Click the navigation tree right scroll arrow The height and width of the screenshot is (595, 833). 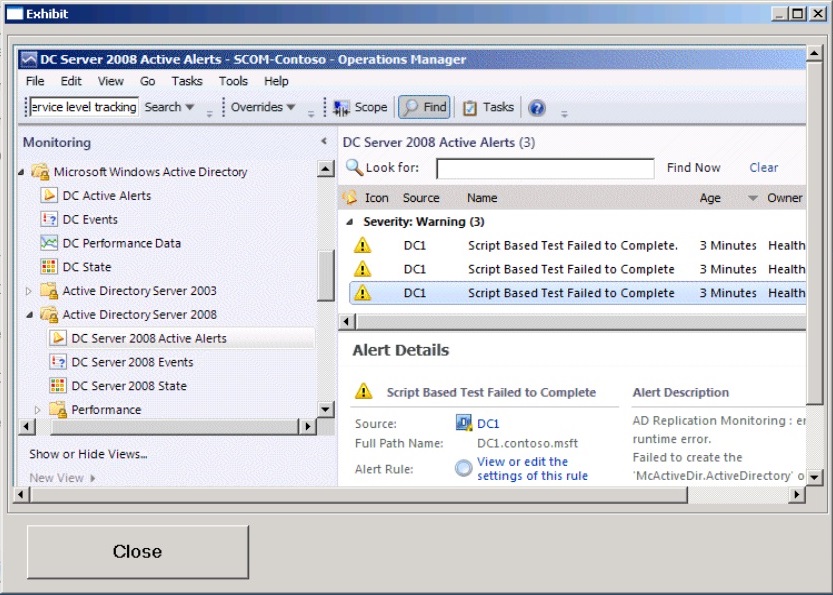tap(307, 426)
